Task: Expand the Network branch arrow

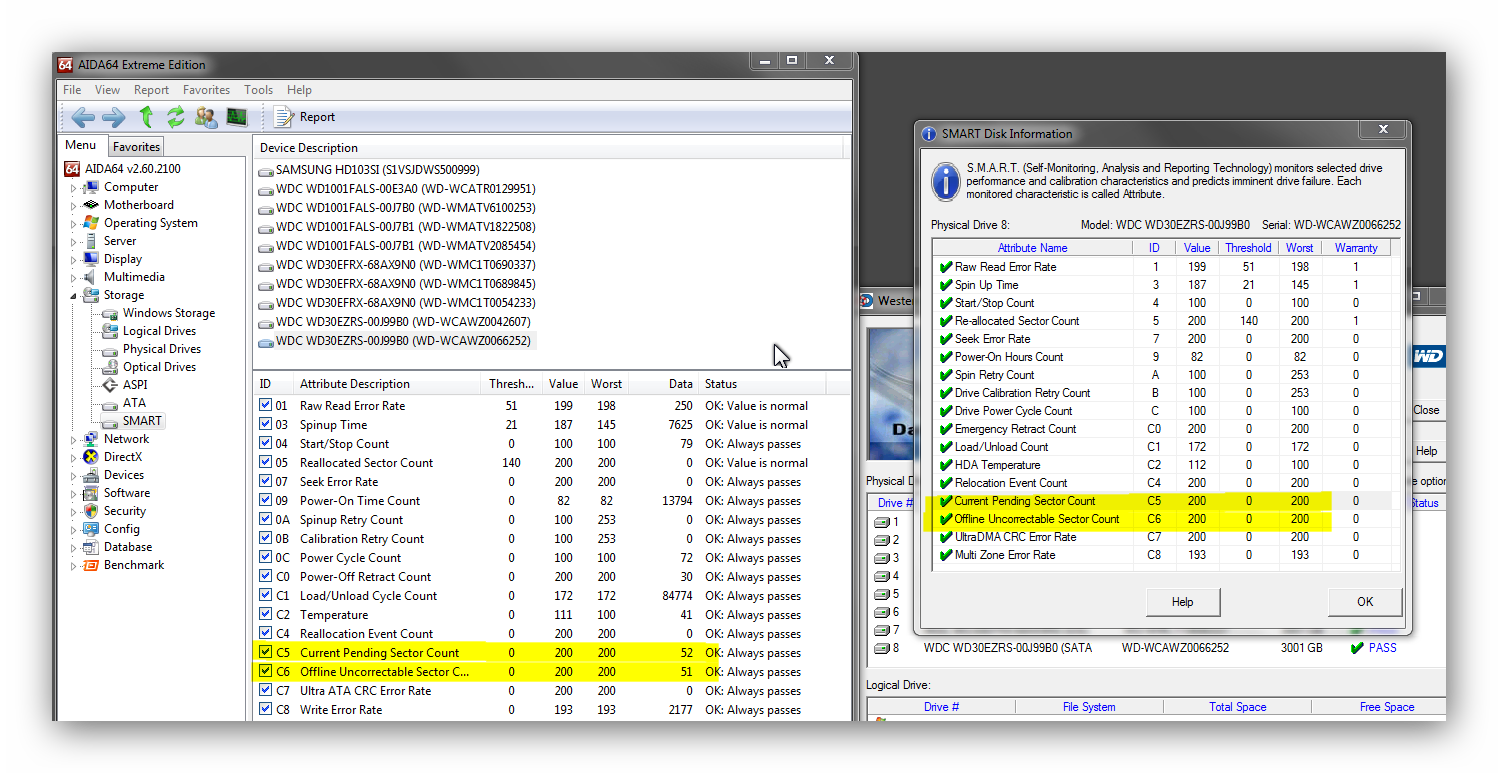Action: [73, 439]
